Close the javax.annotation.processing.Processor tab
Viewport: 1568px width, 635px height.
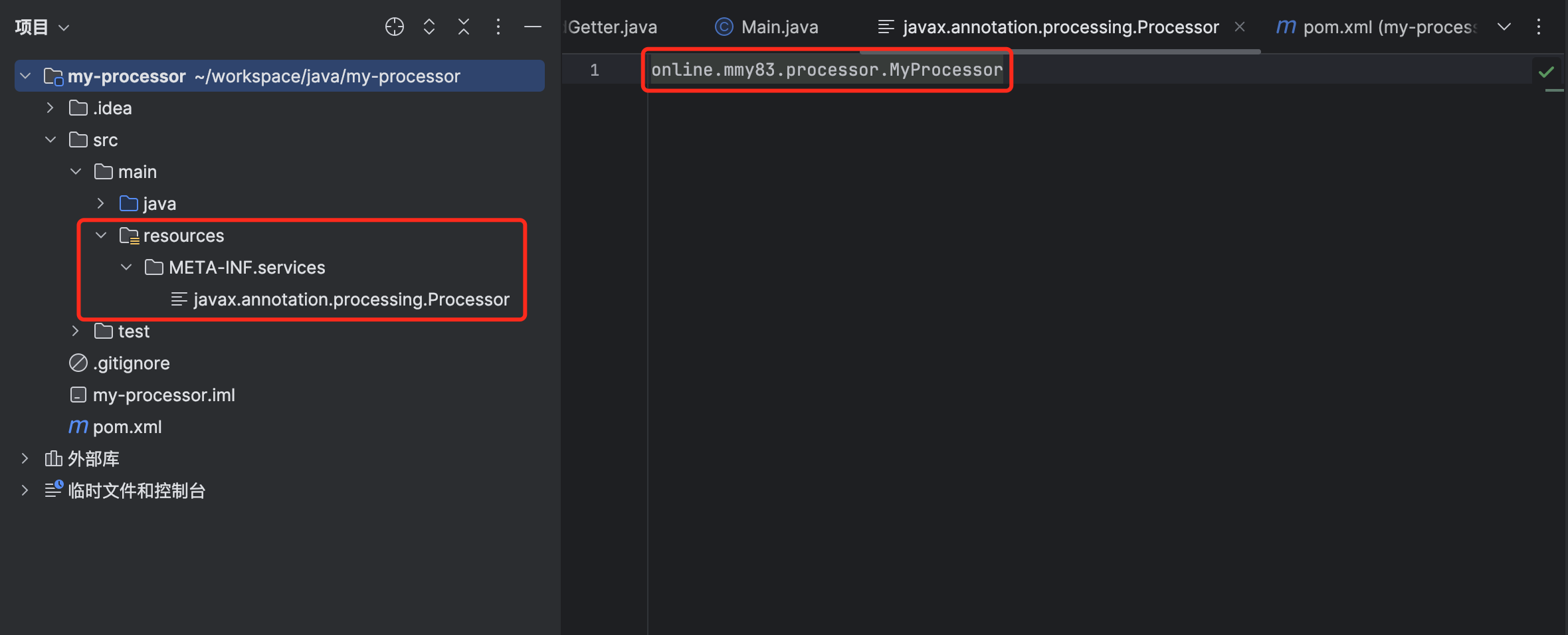point(1240,27)
